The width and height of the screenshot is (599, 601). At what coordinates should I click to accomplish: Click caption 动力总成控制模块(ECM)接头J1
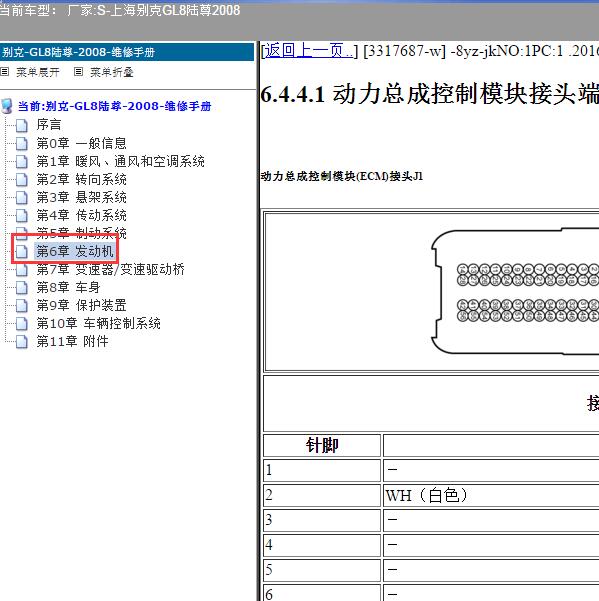[341, 176]
